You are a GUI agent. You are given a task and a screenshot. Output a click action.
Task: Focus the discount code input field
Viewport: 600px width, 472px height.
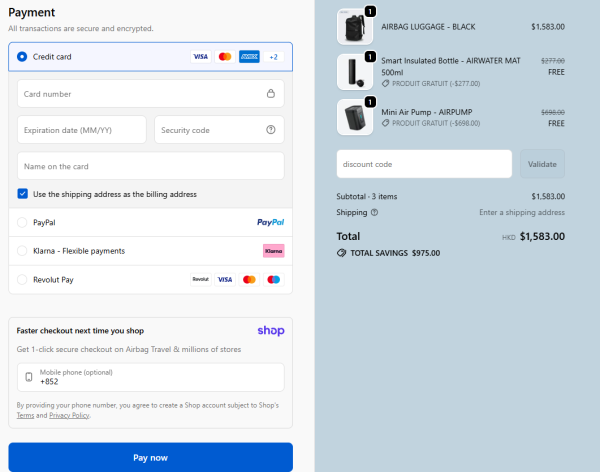tap(424, 164)
